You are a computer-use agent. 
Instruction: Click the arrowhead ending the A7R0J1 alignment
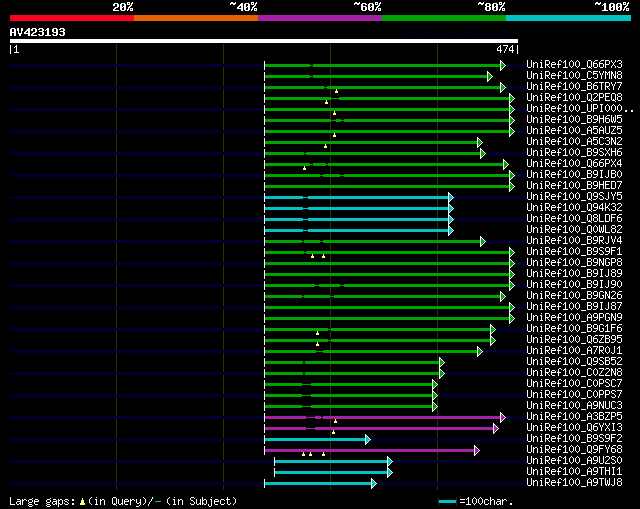pos(480,351)
